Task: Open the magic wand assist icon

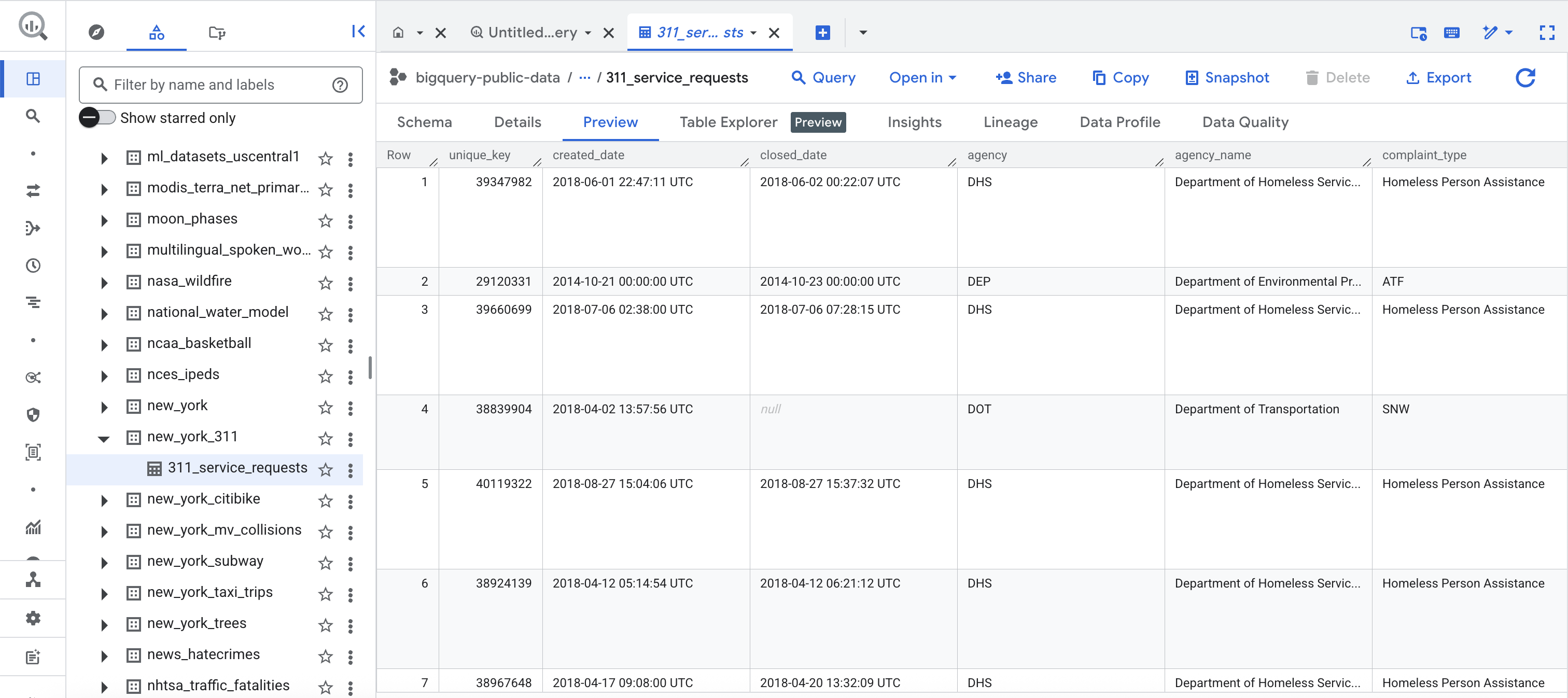Action: pyautogui.click(x=1490, y=32)
